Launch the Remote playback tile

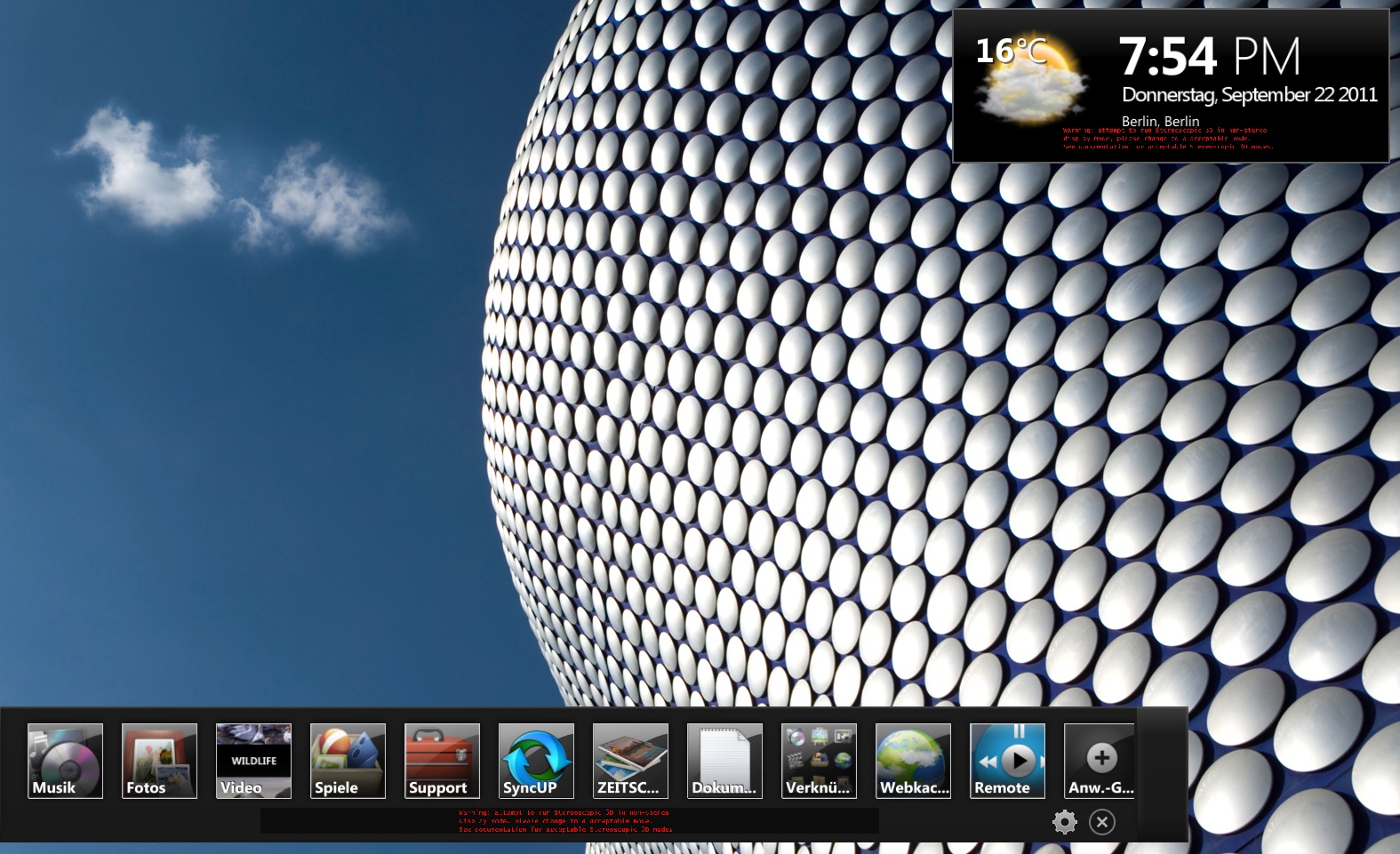pos(1007,761)
